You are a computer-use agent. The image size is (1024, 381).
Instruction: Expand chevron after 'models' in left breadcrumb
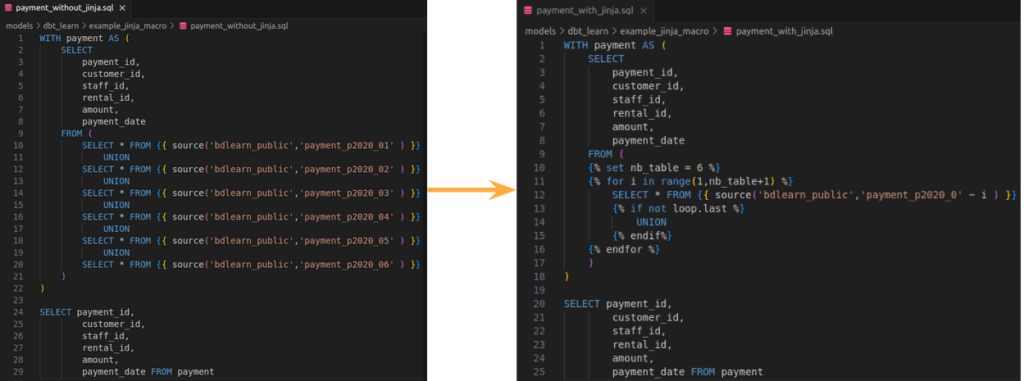pos(38,26)
